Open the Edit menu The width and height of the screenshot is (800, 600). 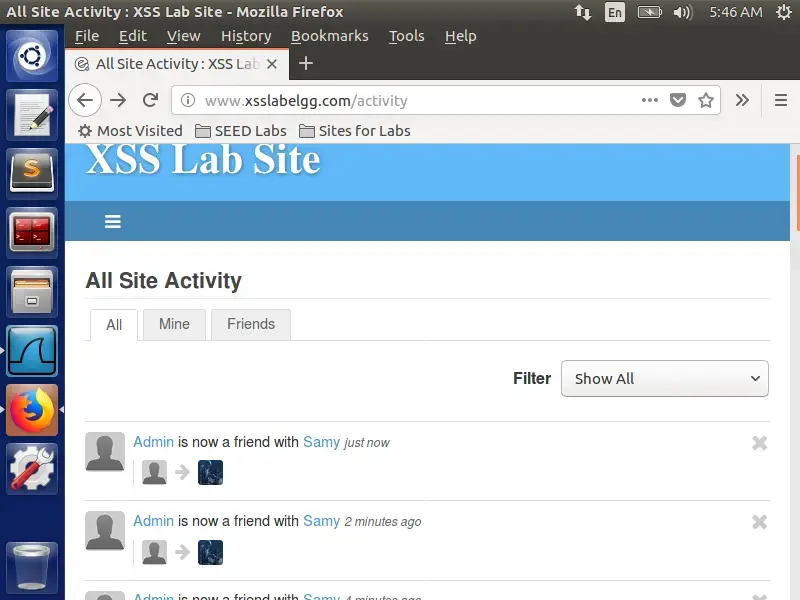tap(133, 36)
